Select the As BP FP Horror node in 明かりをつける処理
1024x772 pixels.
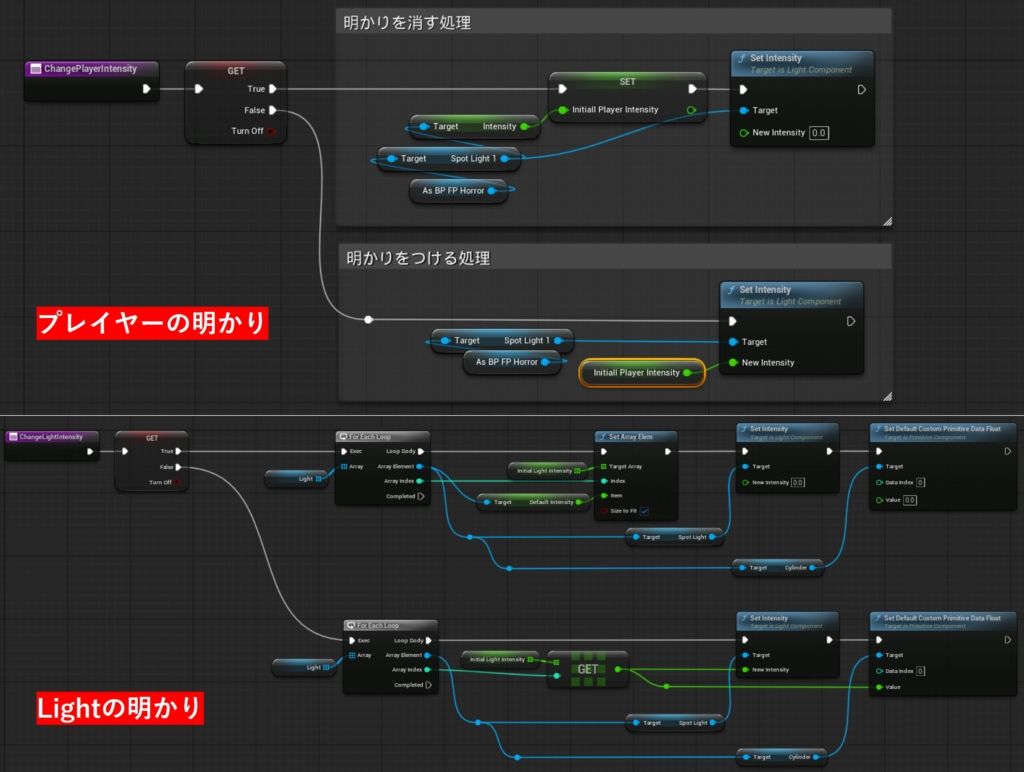pyautogui.click(x=512, y=362)
